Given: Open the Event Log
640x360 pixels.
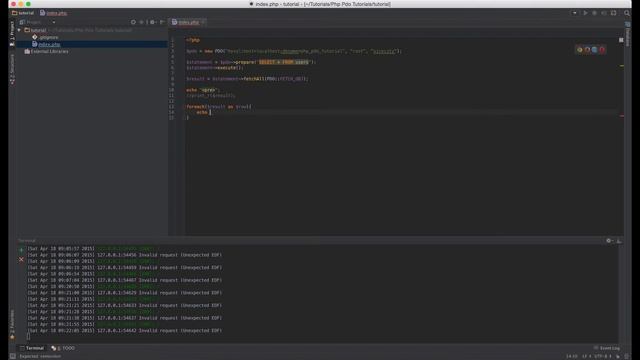Looking at the screenshot, I should point(607,348).
